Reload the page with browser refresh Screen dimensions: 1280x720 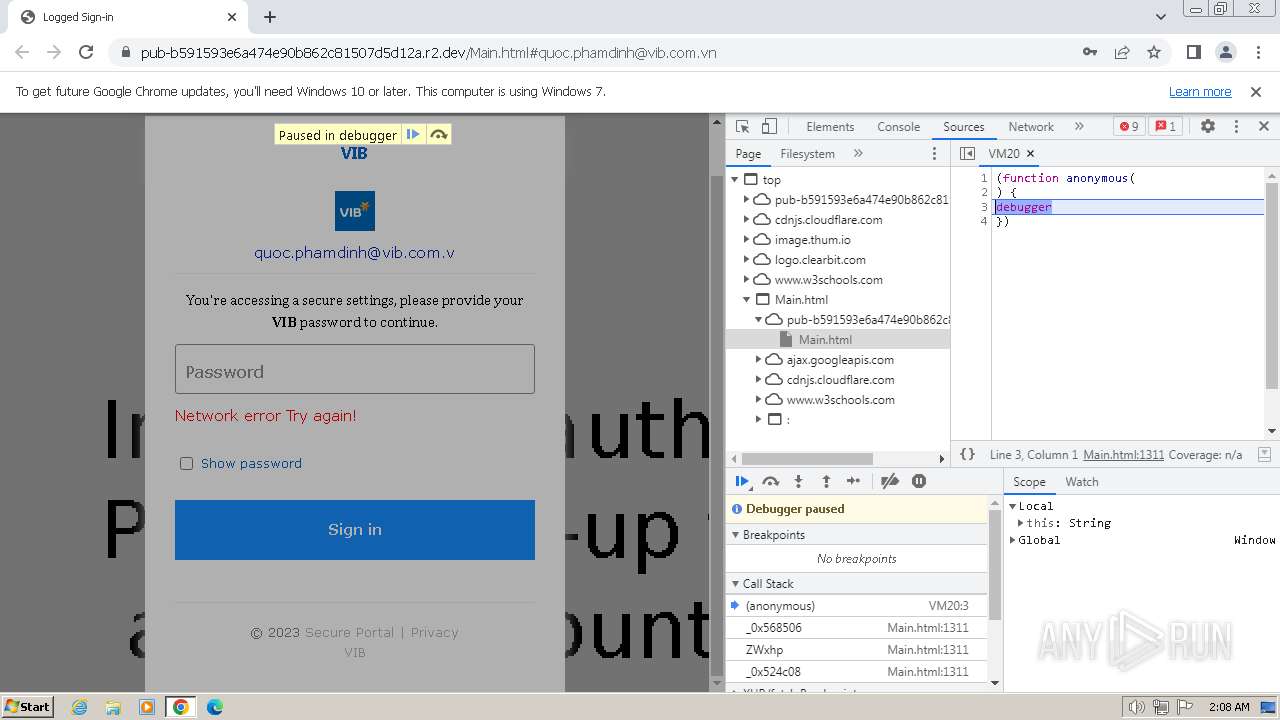point(86,52)
